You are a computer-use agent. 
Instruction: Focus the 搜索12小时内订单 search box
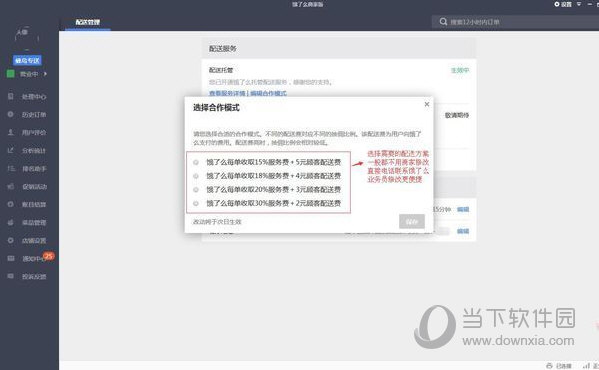click(515, 22)
